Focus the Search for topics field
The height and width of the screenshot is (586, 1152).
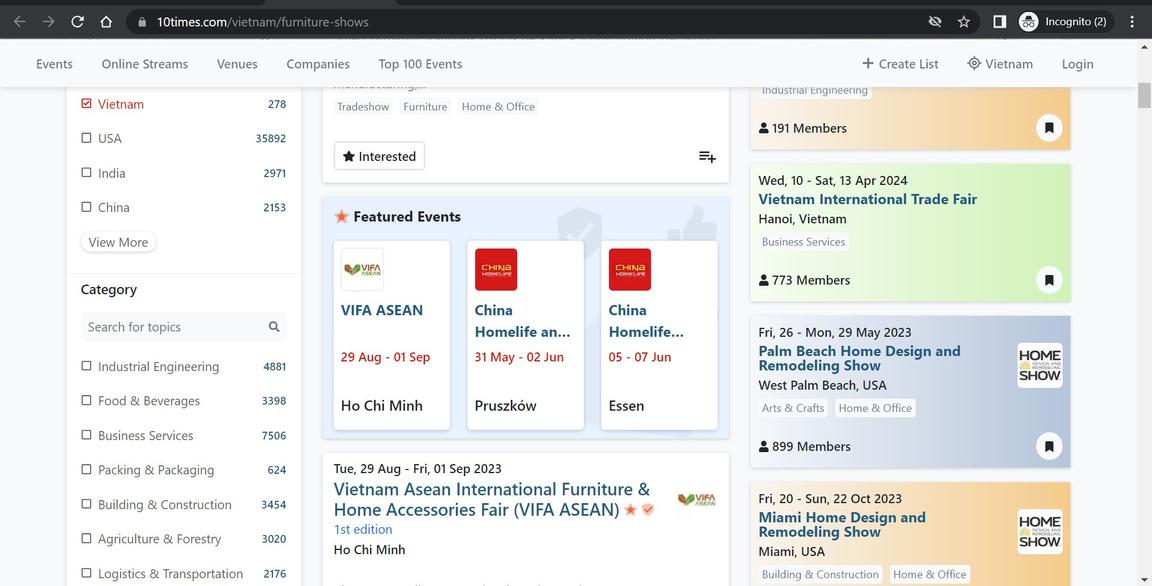tap(184, 327)
